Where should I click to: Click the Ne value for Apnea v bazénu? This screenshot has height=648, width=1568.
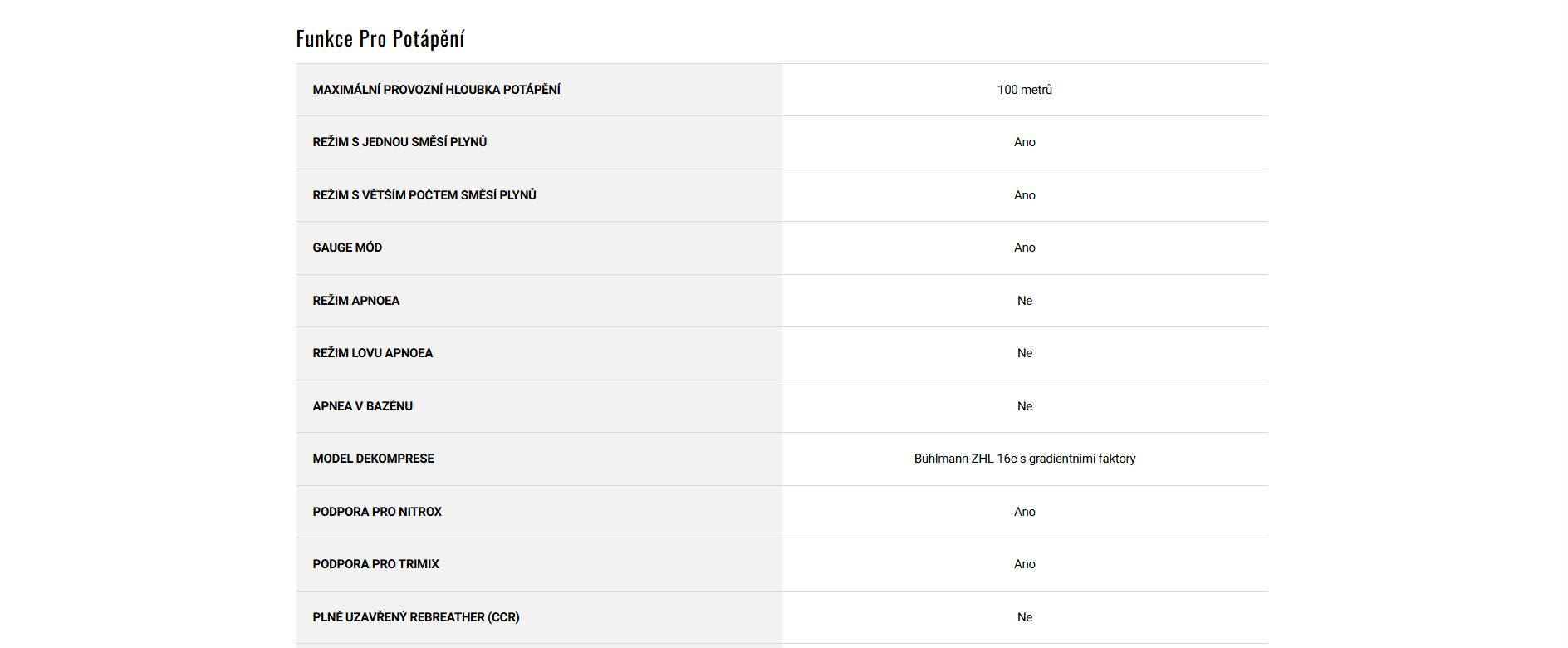(x=1024, y=406)
